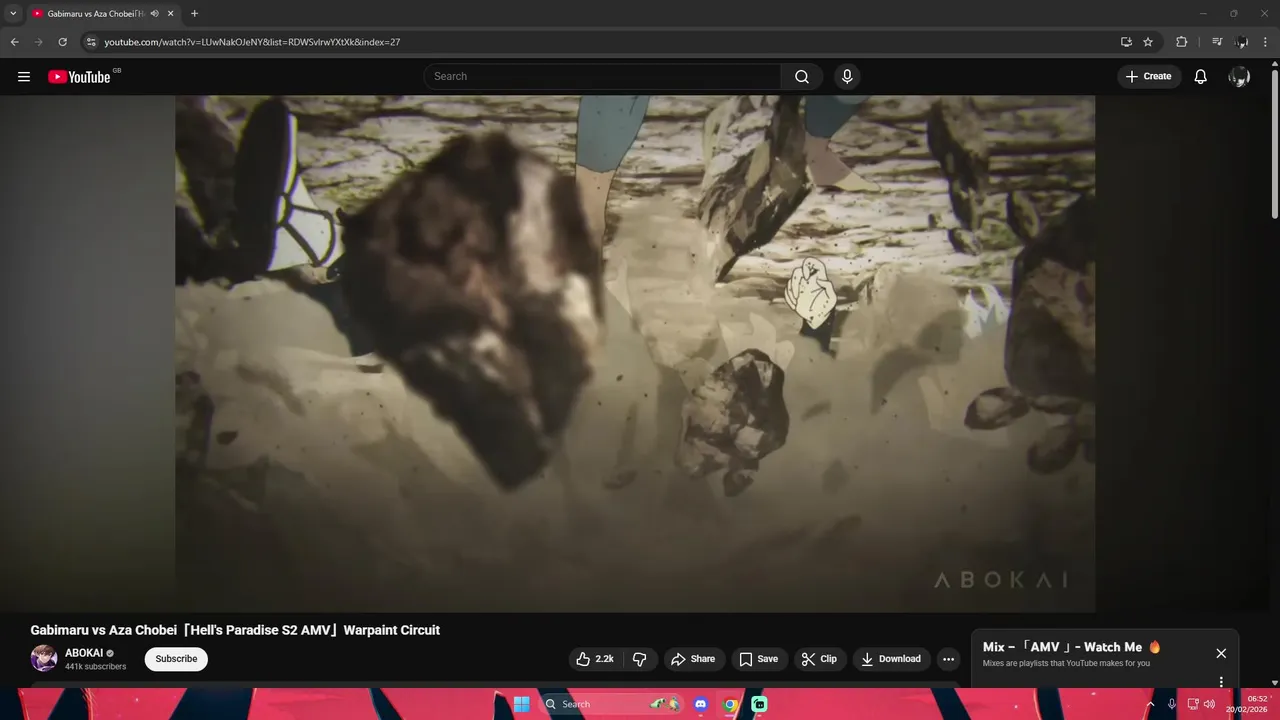
Task: Click inside the YouTube search field
Action: click(x=603, y=77)
